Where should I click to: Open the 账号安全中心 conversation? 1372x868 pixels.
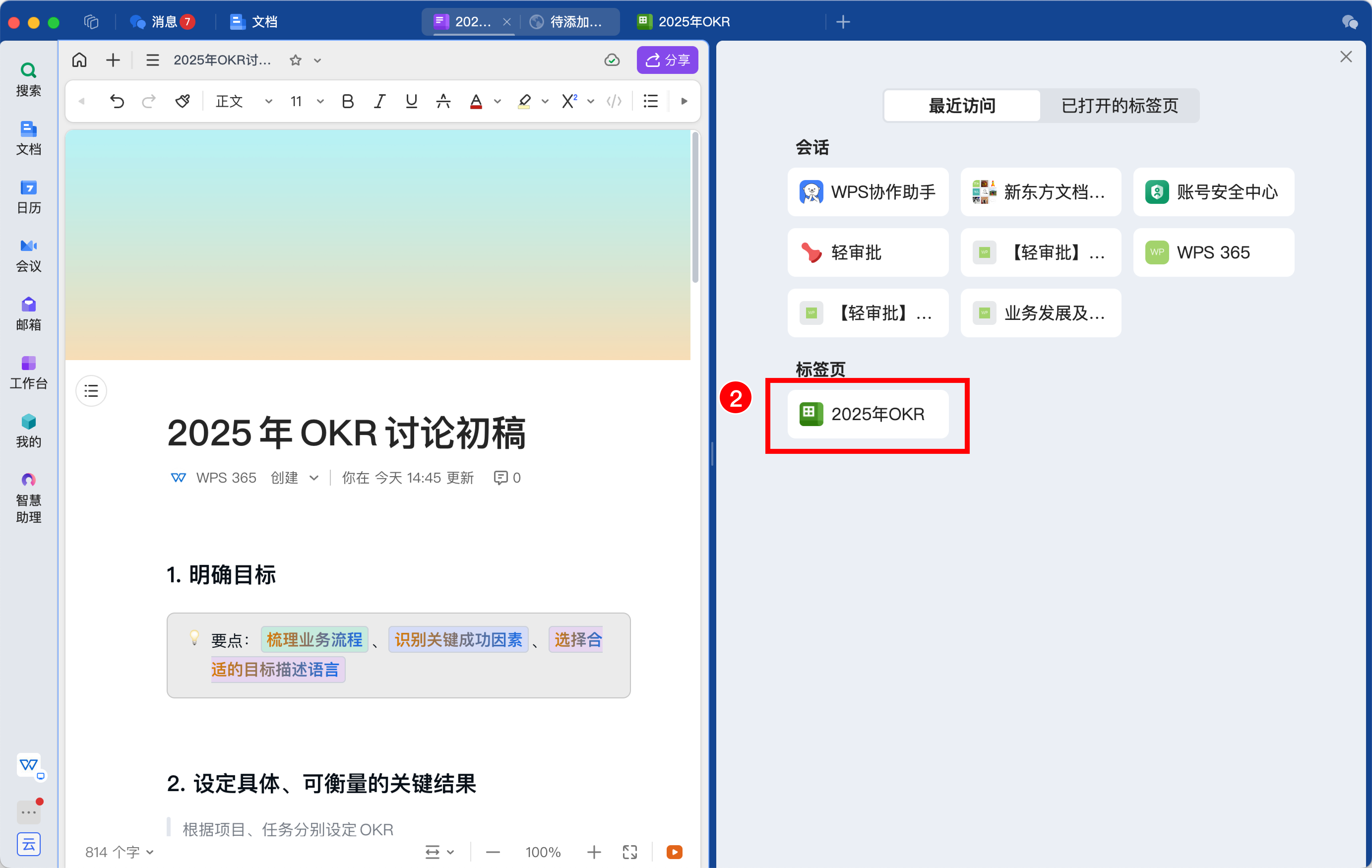click(1214, 192)
